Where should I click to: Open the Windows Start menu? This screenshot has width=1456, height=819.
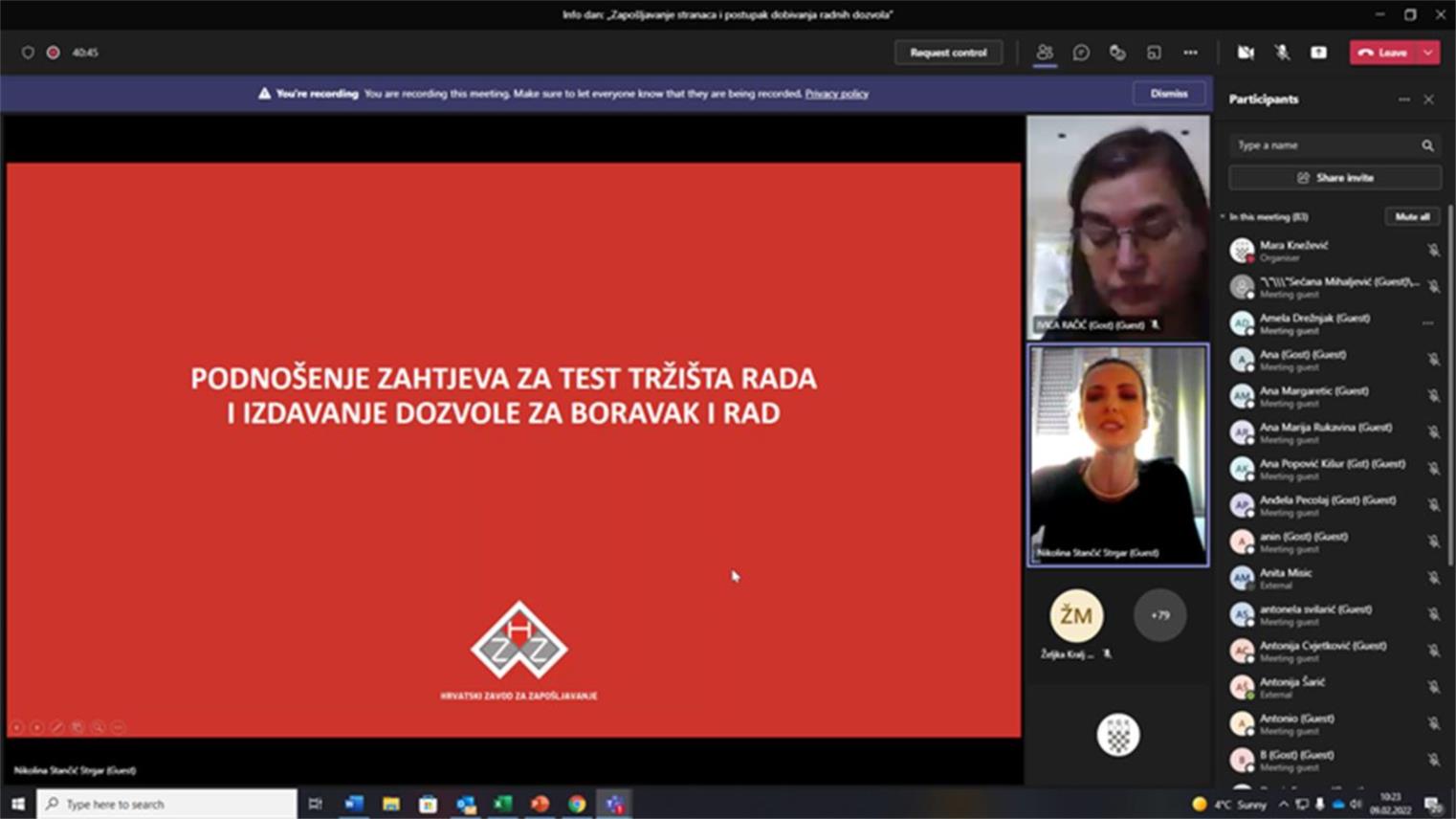coord(17,804)
